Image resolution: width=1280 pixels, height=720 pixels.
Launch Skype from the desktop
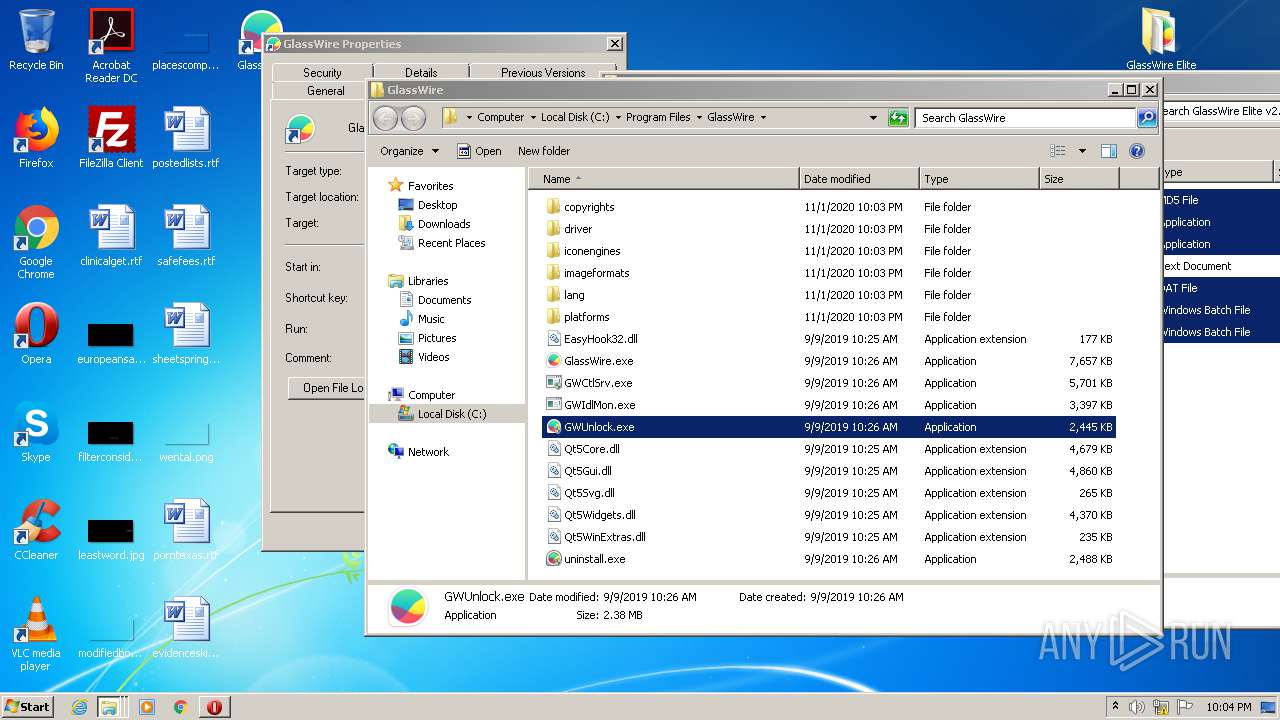[x=36, y=432]
